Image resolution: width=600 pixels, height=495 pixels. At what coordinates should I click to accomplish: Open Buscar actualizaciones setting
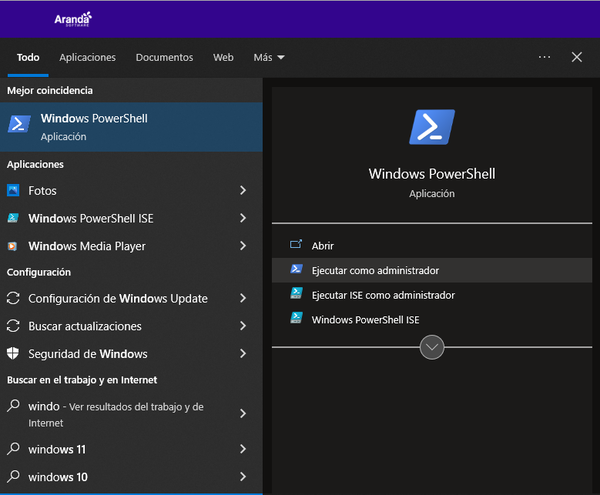tap(131, 326)
